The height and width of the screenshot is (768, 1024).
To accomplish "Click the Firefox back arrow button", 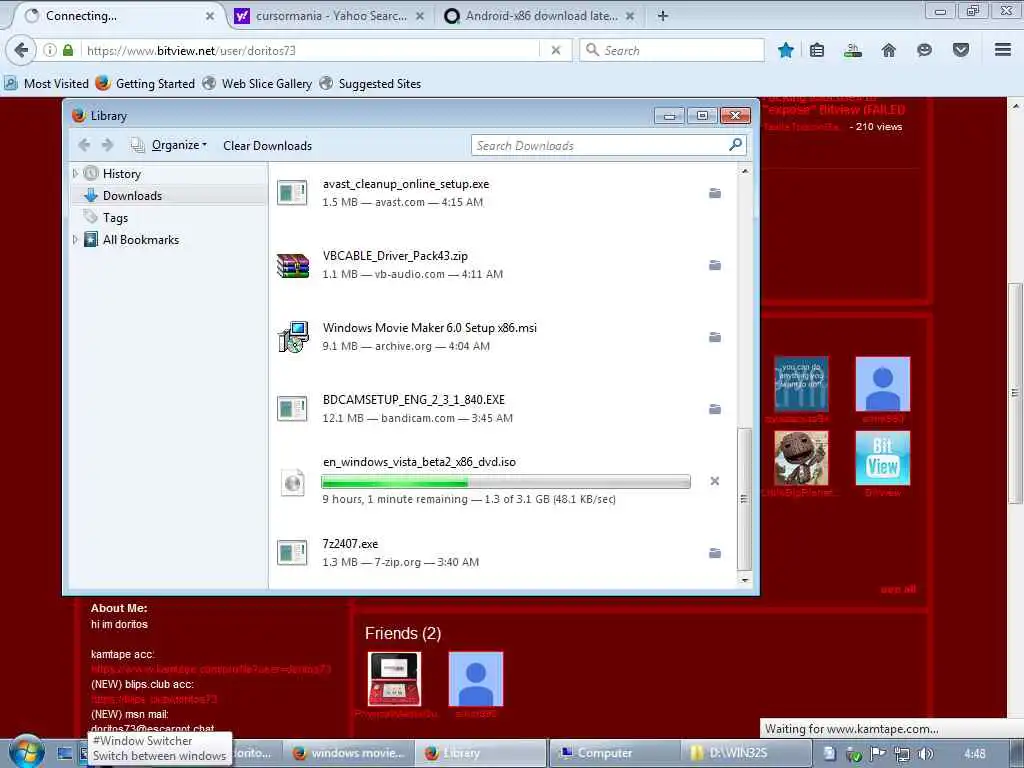I will pos(21,50).
